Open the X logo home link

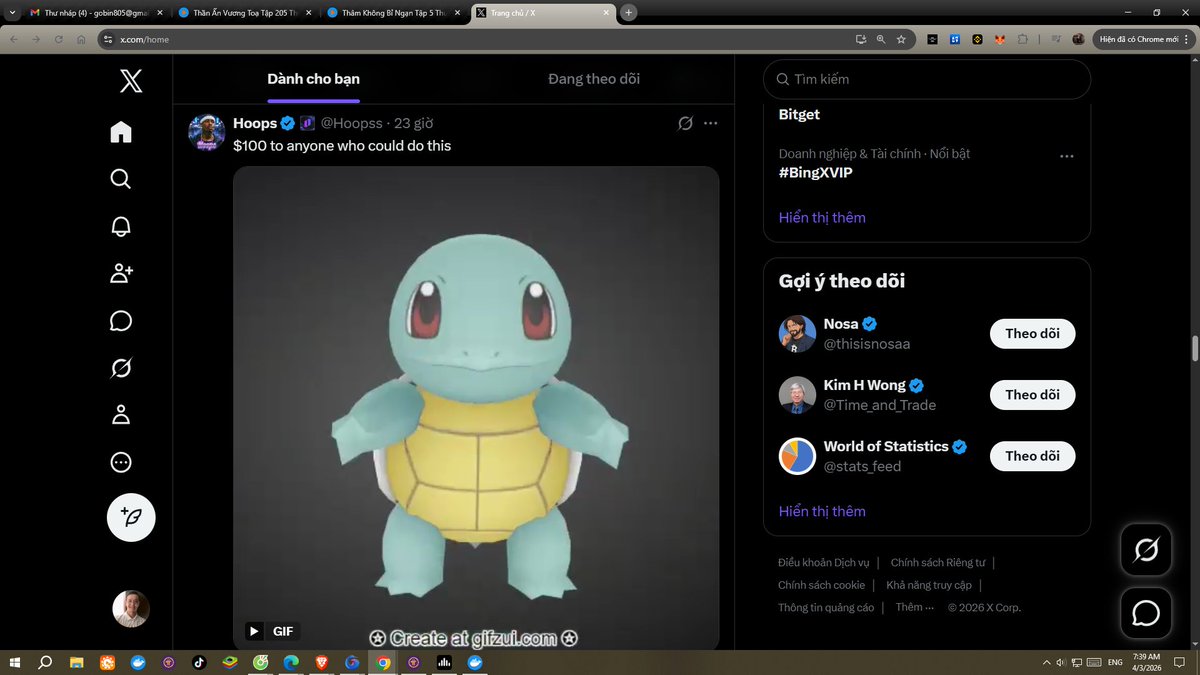coord(131,80)
